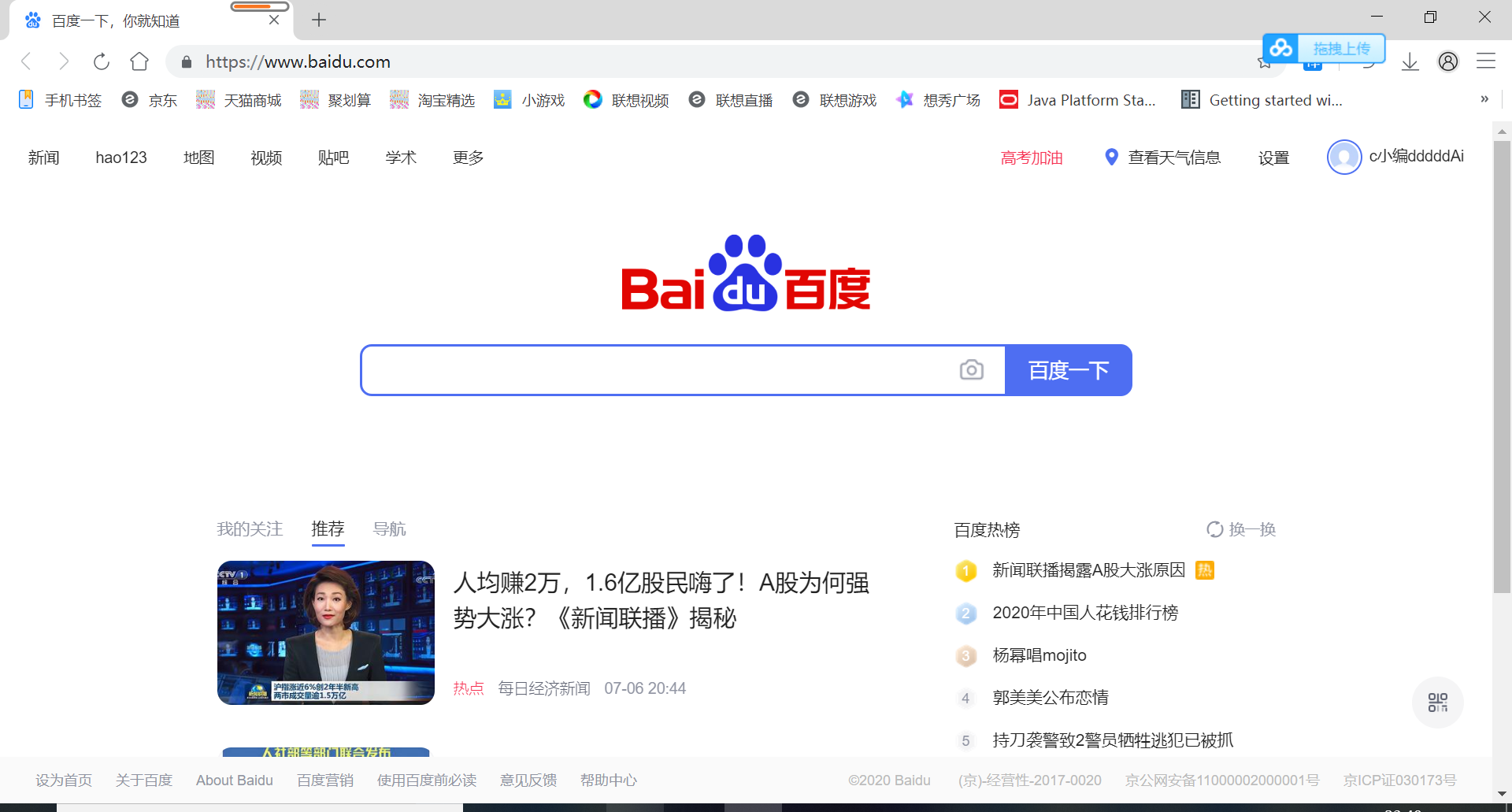This screenshot has width=1512, height=812.
Task: Open the 联想游戏 bookmark
Action: (x=834, y=100)
